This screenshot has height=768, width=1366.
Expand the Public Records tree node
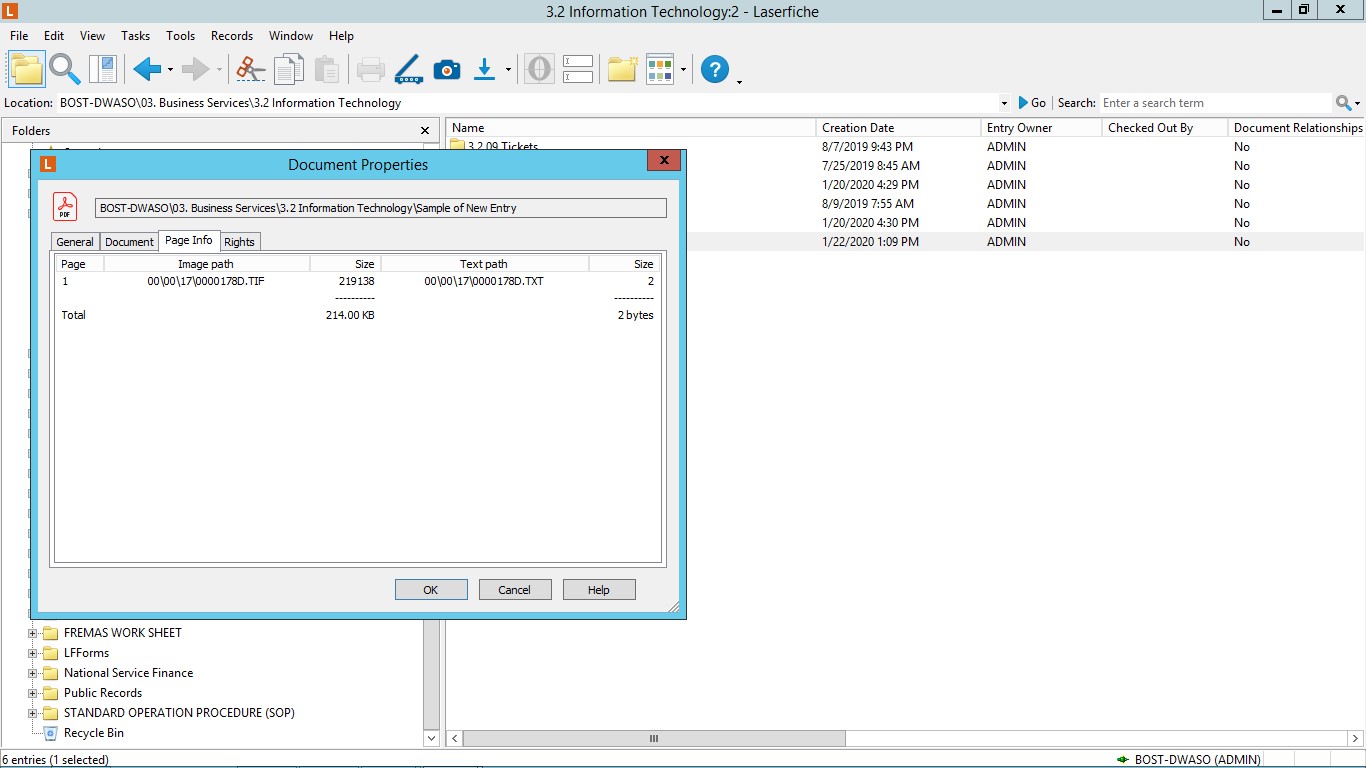33,693
